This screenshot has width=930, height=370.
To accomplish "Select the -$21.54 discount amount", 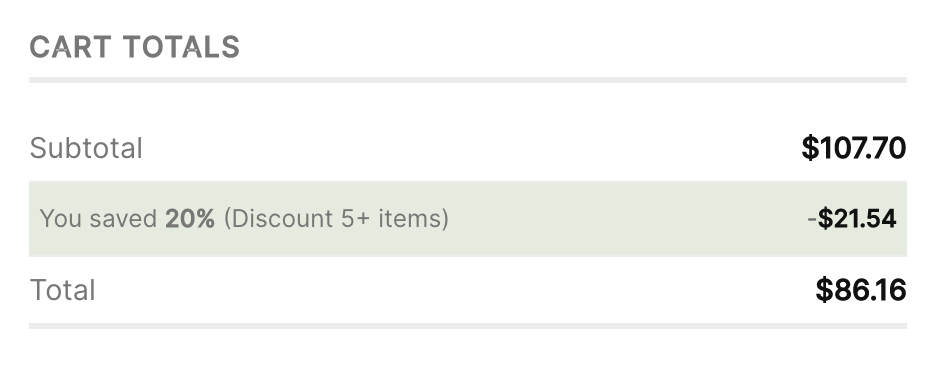I will [x=852, y=219].
